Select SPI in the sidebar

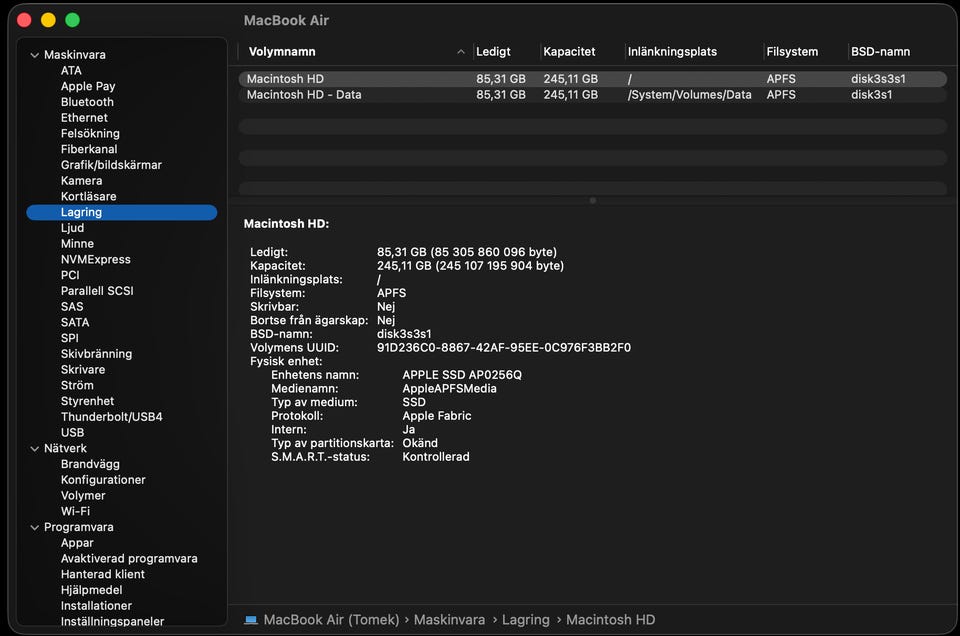point(69,338)
